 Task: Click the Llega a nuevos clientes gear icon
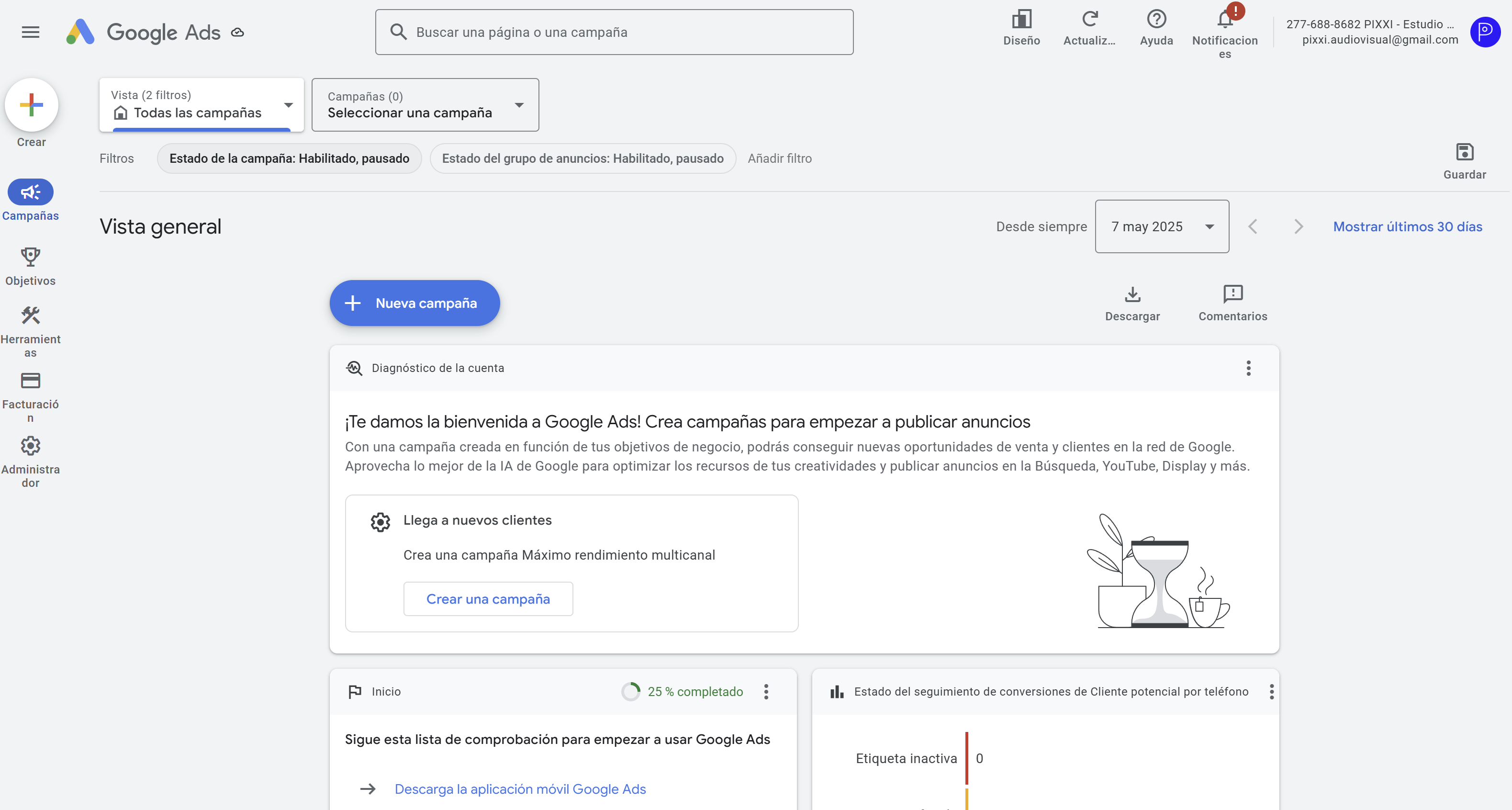[x=381, y=521]
